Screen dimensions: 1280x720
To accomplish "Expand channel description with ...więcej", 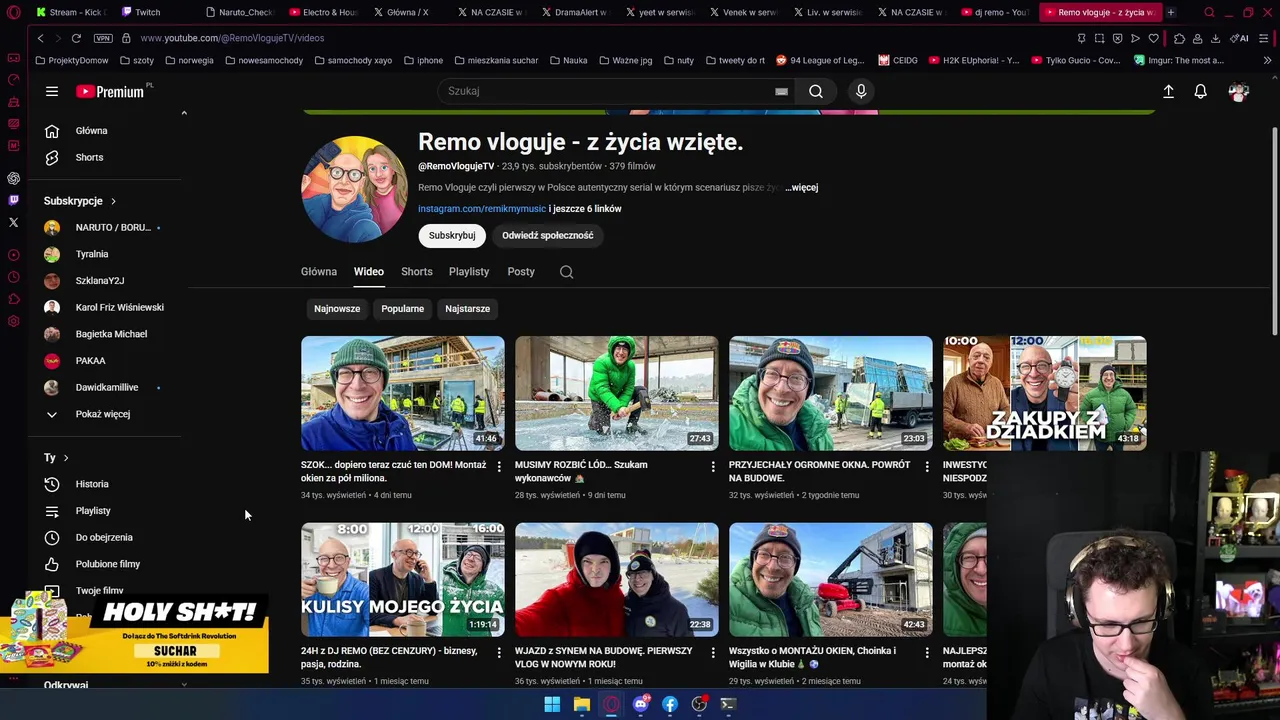I will [x=801, y=187].
